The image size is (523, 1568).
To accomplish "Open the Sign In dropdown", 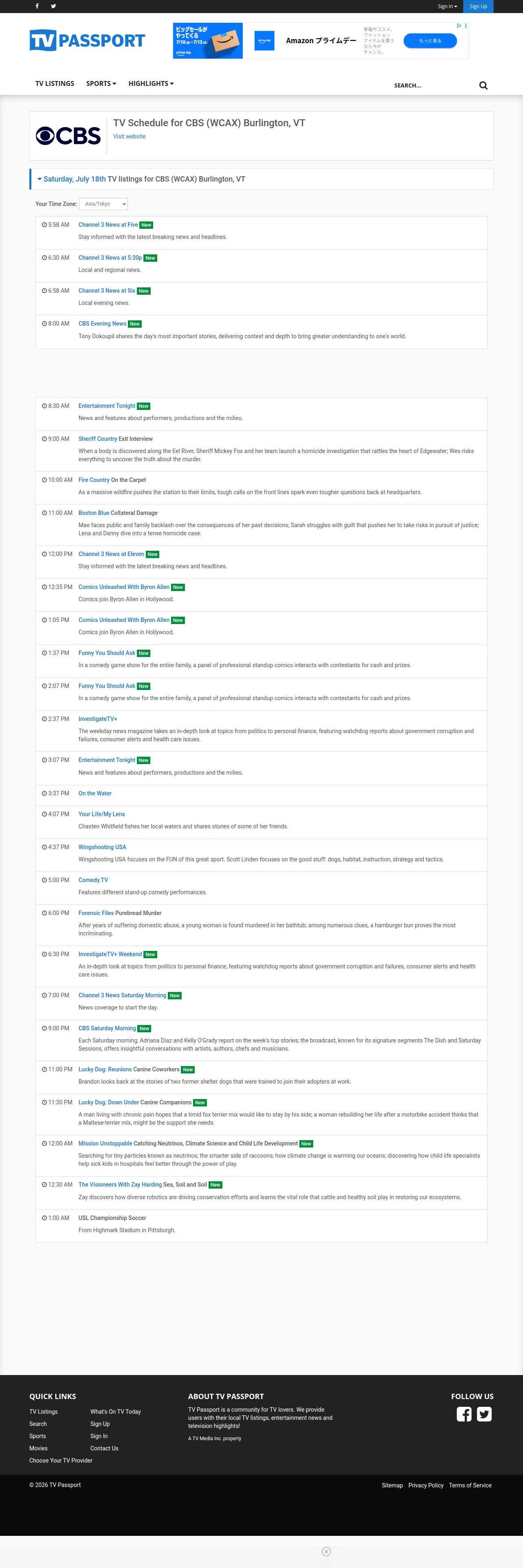I will [x=448, y=7].
